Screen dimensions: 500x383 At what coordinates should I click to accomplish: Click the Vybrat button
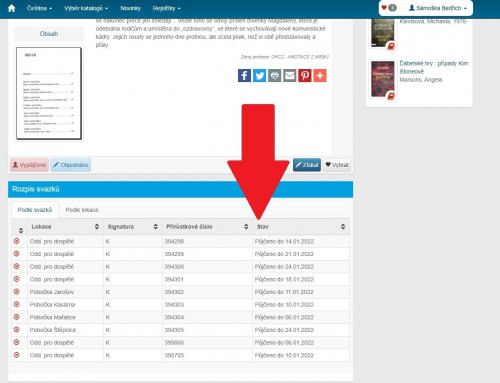337,165
